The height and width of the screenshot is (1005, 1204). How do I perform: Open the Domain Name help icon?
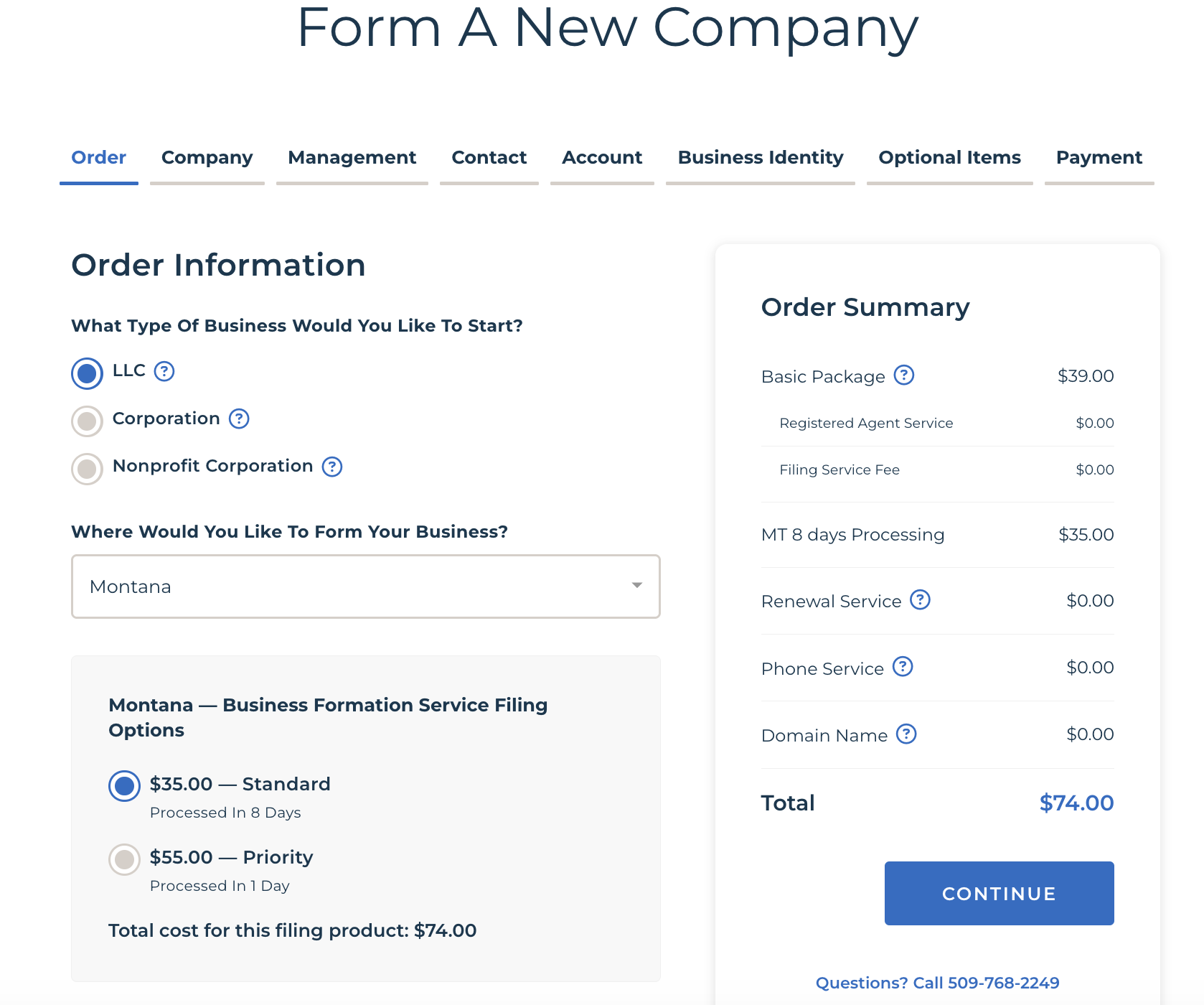(x=907, y=734)
